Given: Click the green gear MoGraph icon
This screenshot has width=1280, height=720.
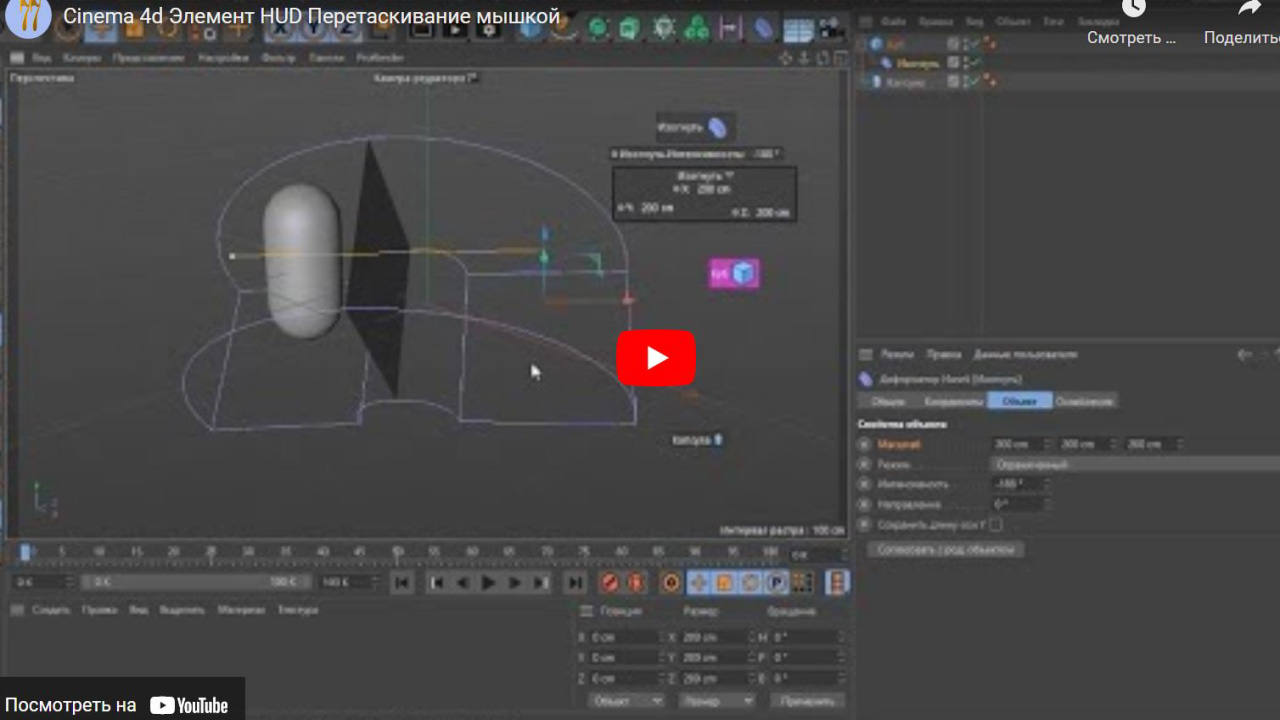Looking at the screenshot, I should tap(664, 28).
